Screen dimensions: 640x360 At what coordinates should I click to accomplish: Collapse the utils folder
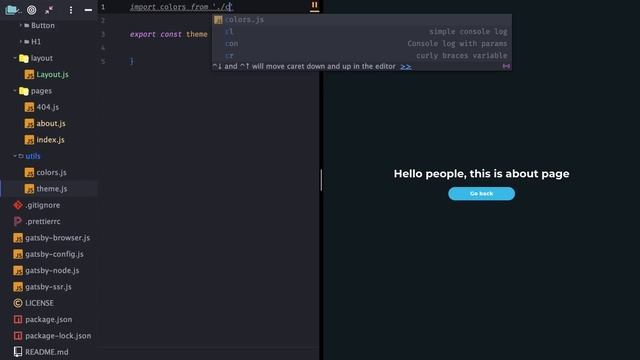pos(15,156)
